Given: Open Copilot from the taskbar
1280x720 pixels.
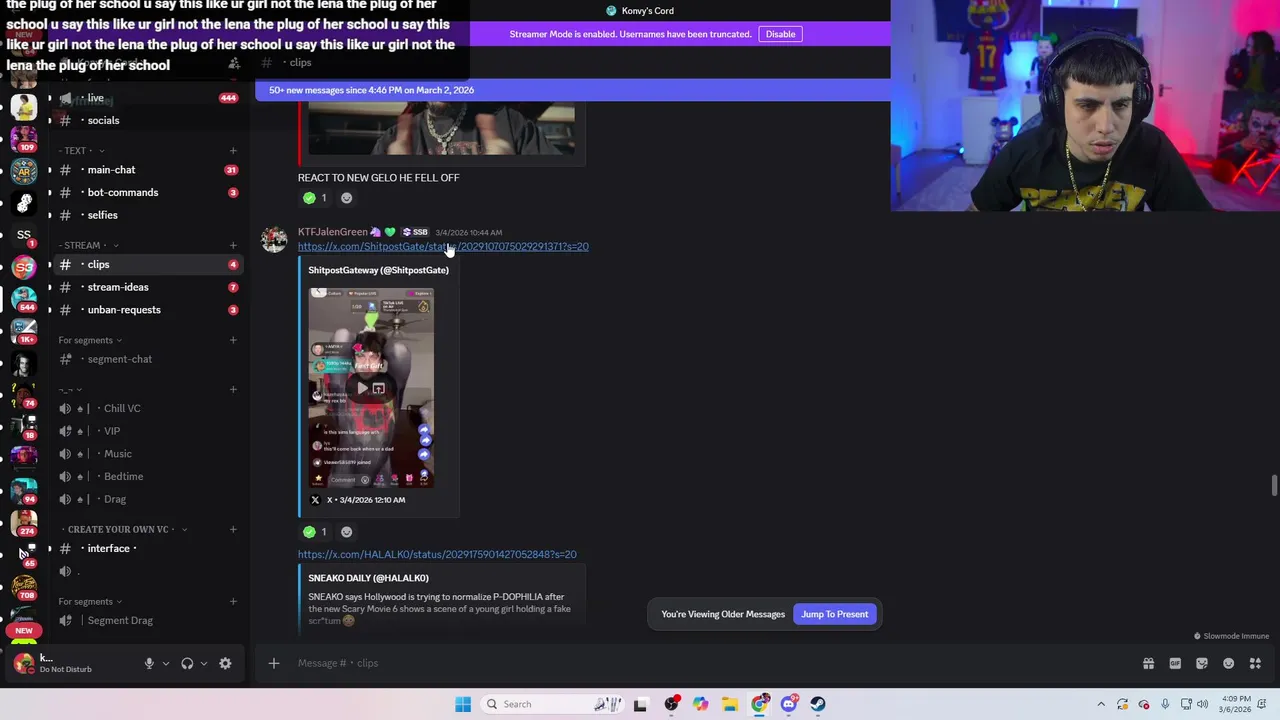Looking at the screenshot, I should [701, 704].
